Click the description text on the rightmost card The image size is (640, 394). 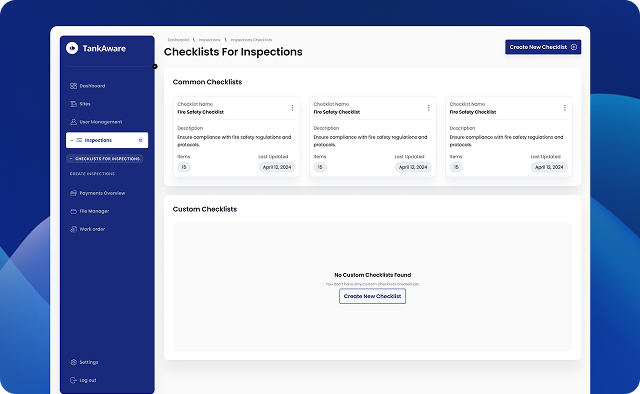coord(507,141)
